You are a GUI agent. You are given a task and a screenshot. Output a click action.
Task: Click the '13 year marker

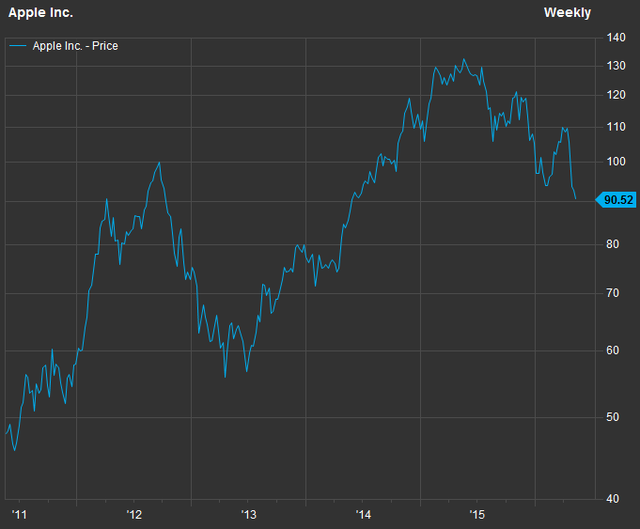click(x=248, y=515)
